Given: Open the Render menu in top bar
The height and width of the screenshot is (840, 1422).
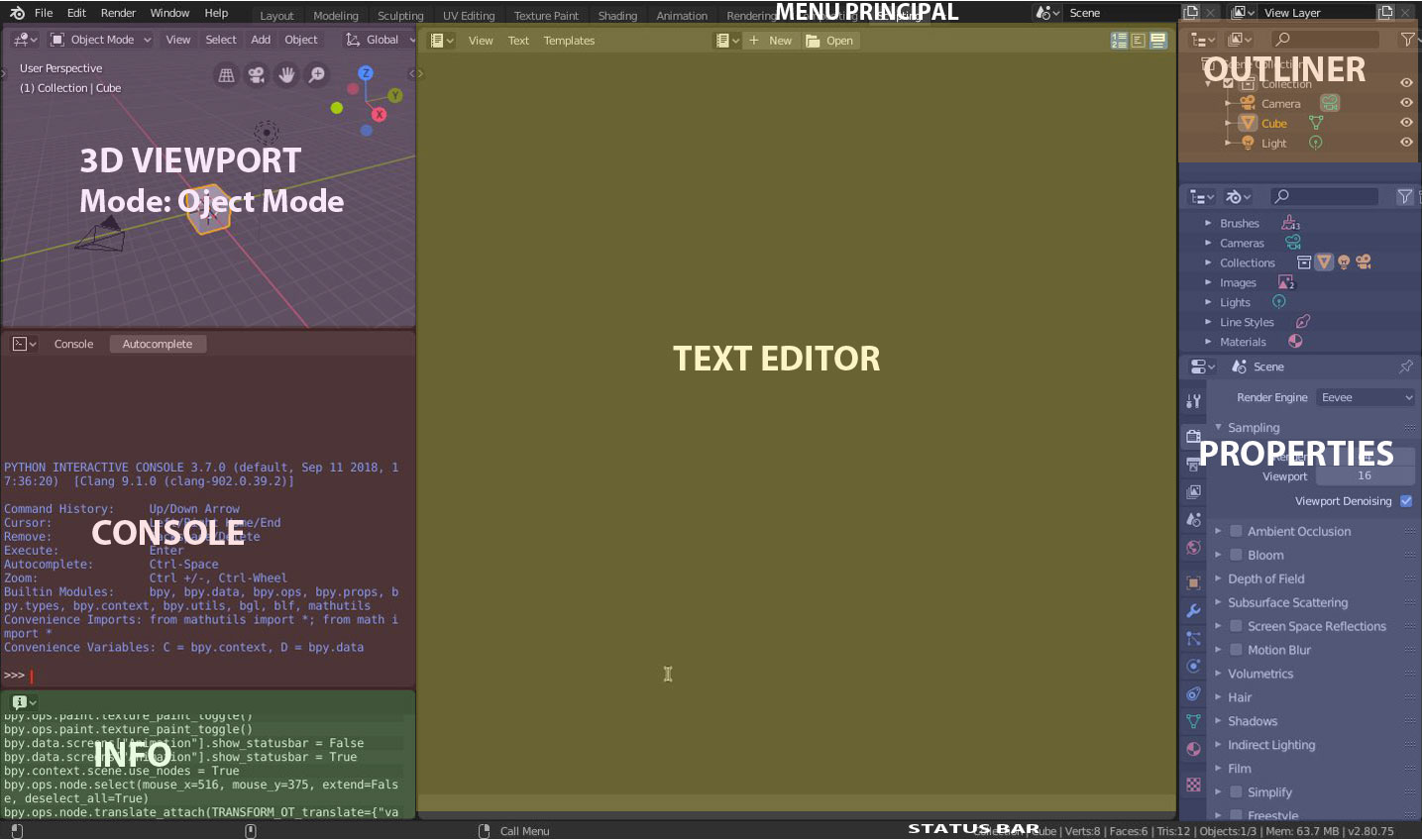Looking at the screenshot, I should [118, 13].
